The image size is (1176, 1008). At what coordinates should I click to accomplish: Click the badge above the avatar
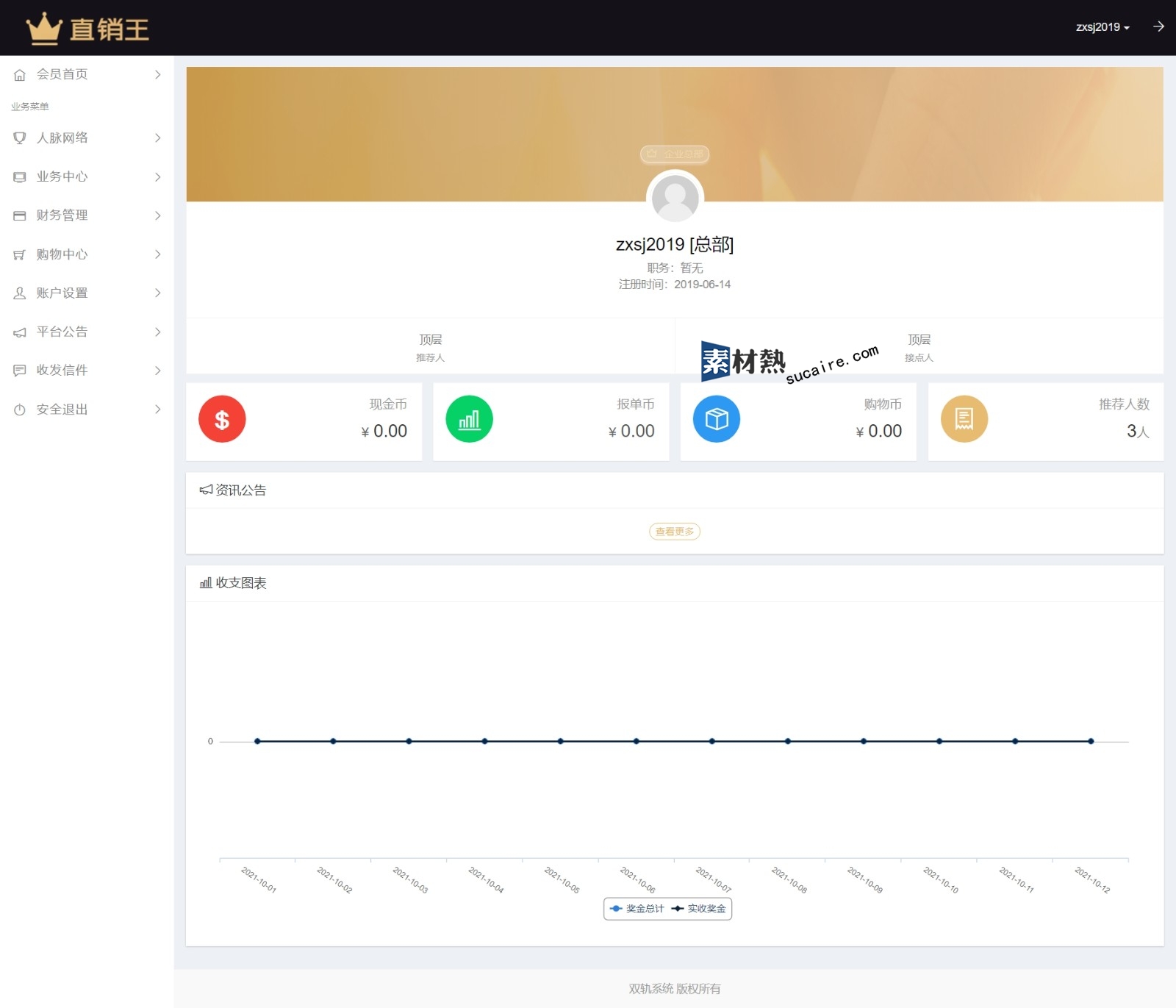coord(675,154)
